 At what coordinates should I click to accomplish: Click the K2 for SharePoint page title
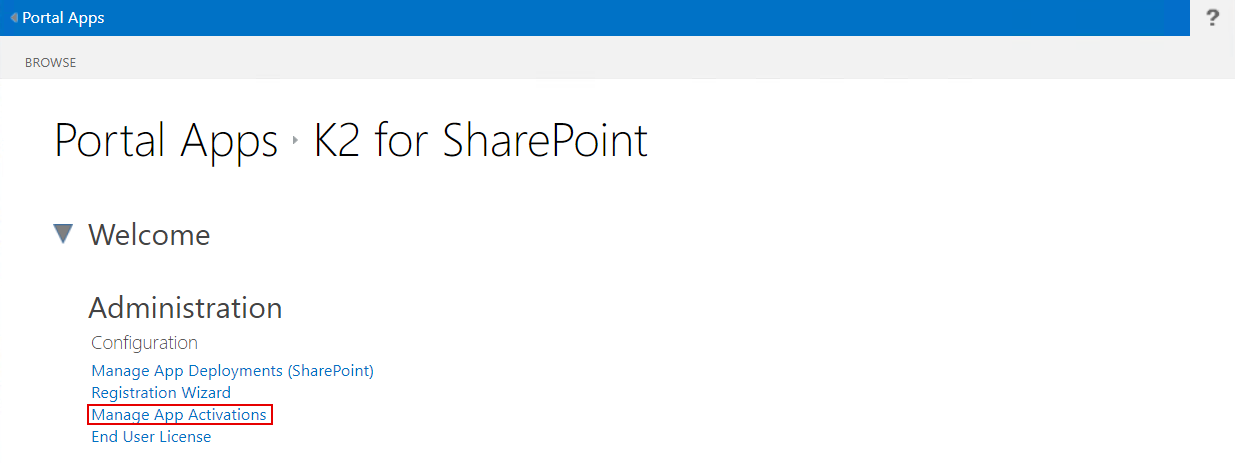[x=481, y=141]
